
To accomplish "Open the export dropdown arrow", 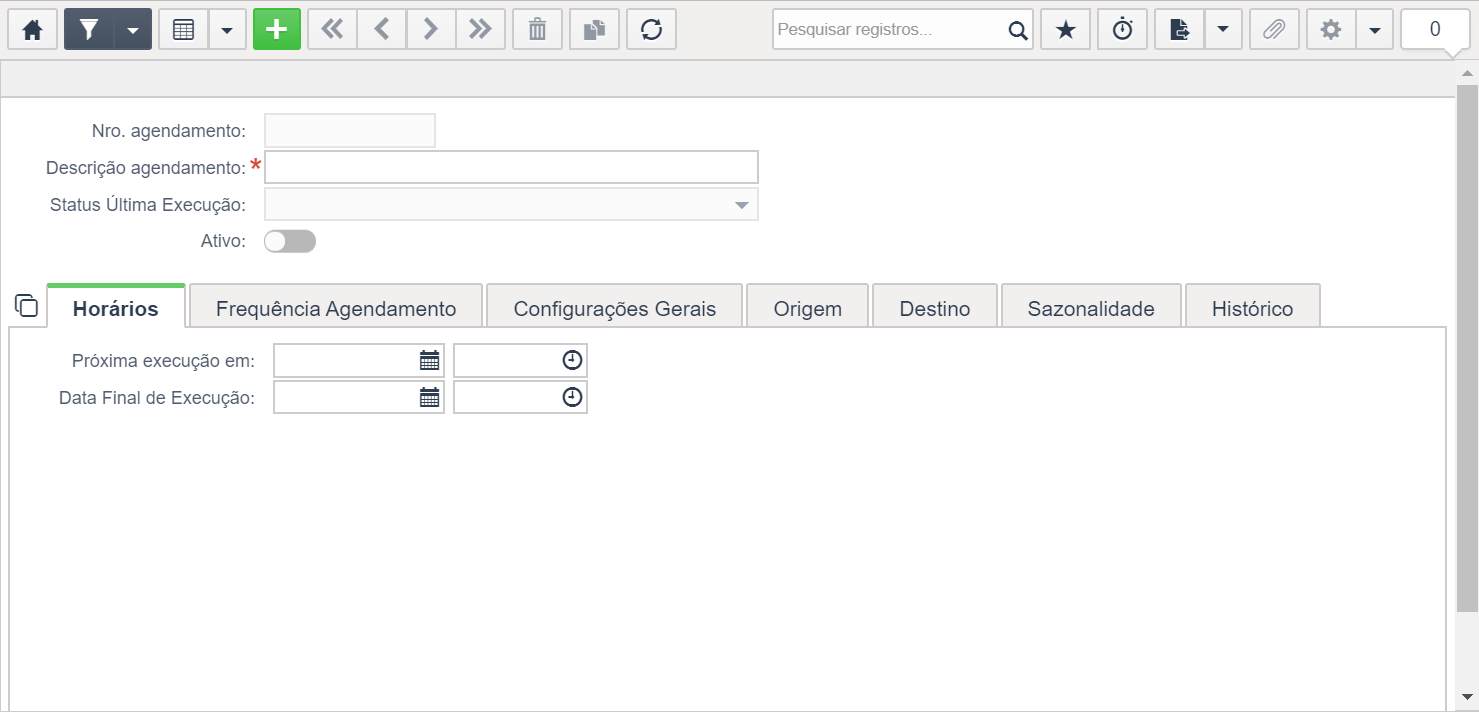I will (x=1223, y=30).
